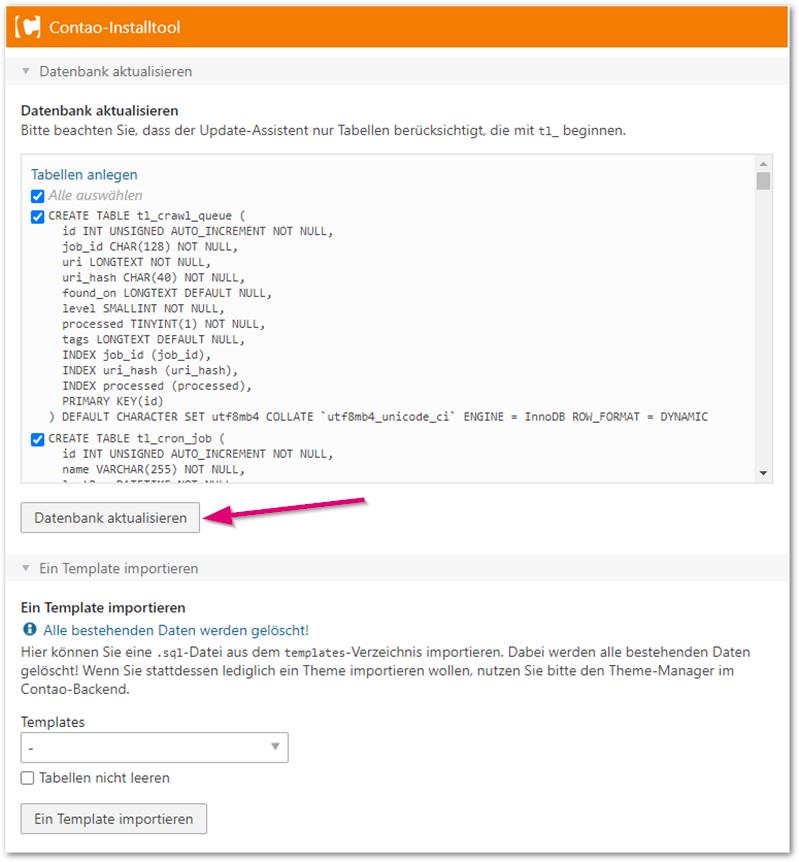Uncheck the CREATE TABLE tl_cron_job checkbox
This screenshot has width=799, height=862.
38,439
